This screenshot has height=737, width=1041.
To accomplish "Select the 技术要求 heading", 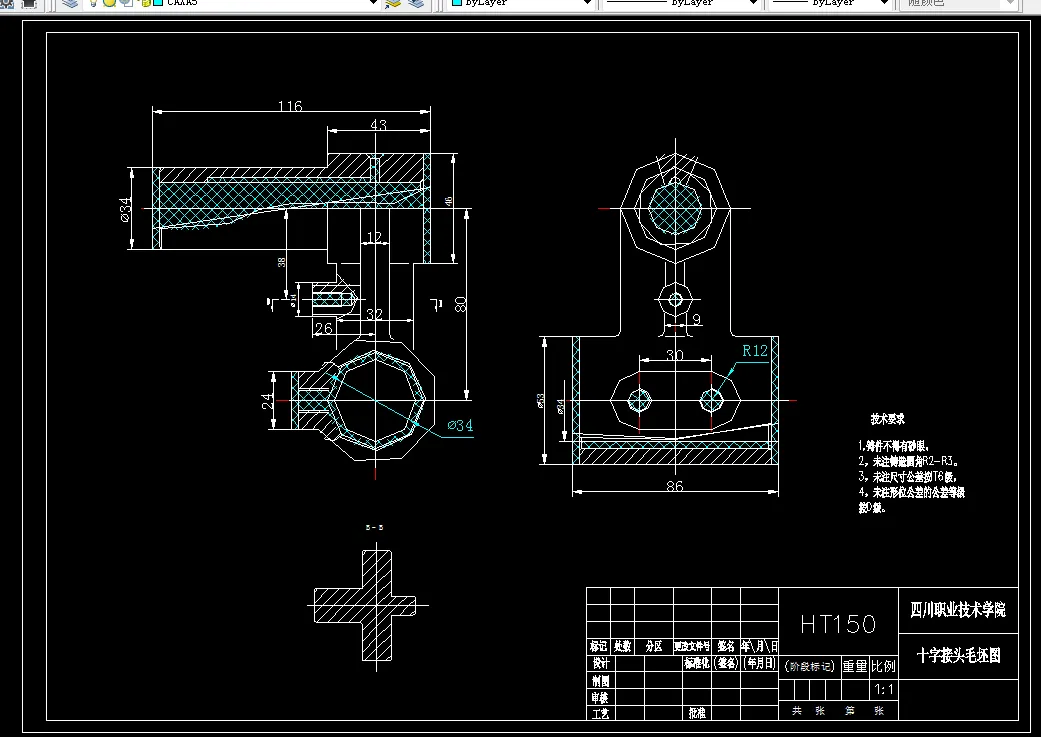I will [x=888, y=419].
